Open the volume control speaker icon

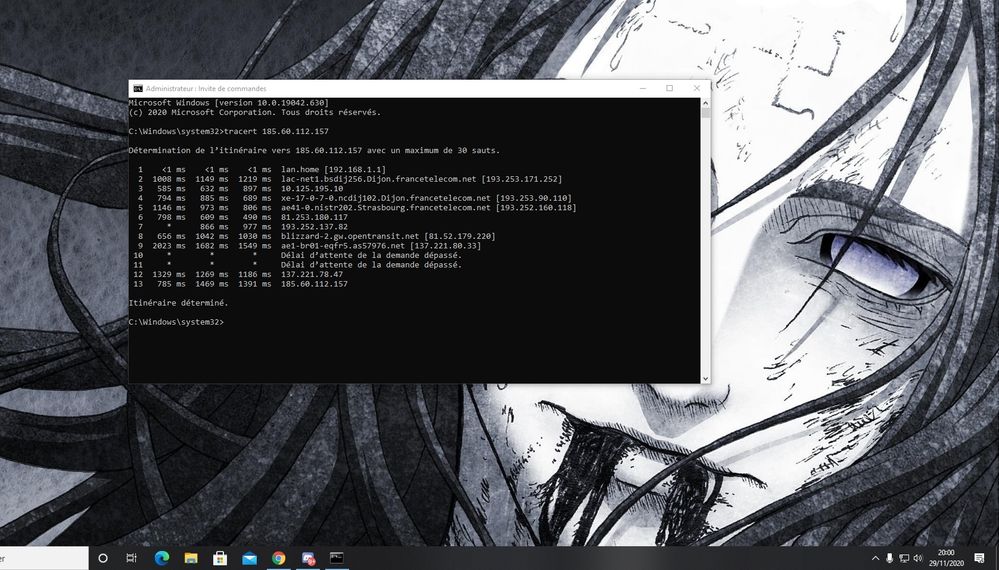[x=918, y=558]
